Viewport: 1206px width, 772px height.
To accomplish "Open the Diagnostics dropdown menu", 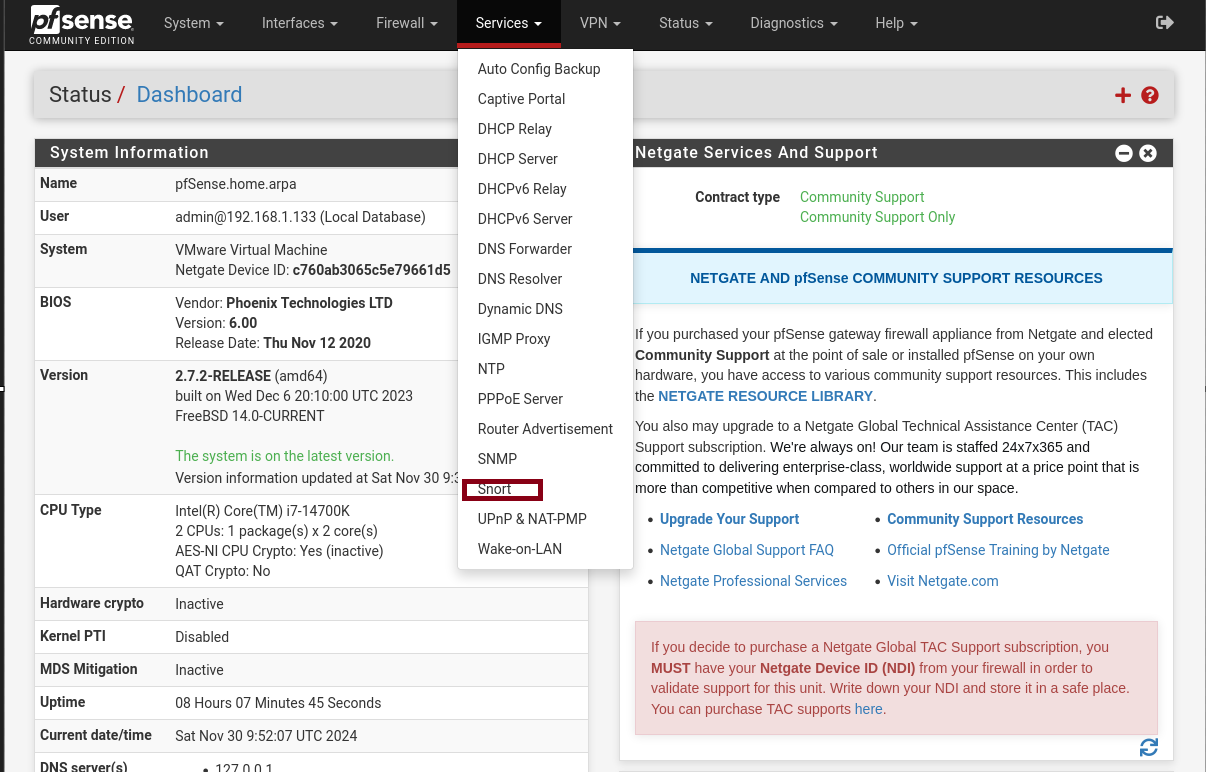I will point(794,23).
